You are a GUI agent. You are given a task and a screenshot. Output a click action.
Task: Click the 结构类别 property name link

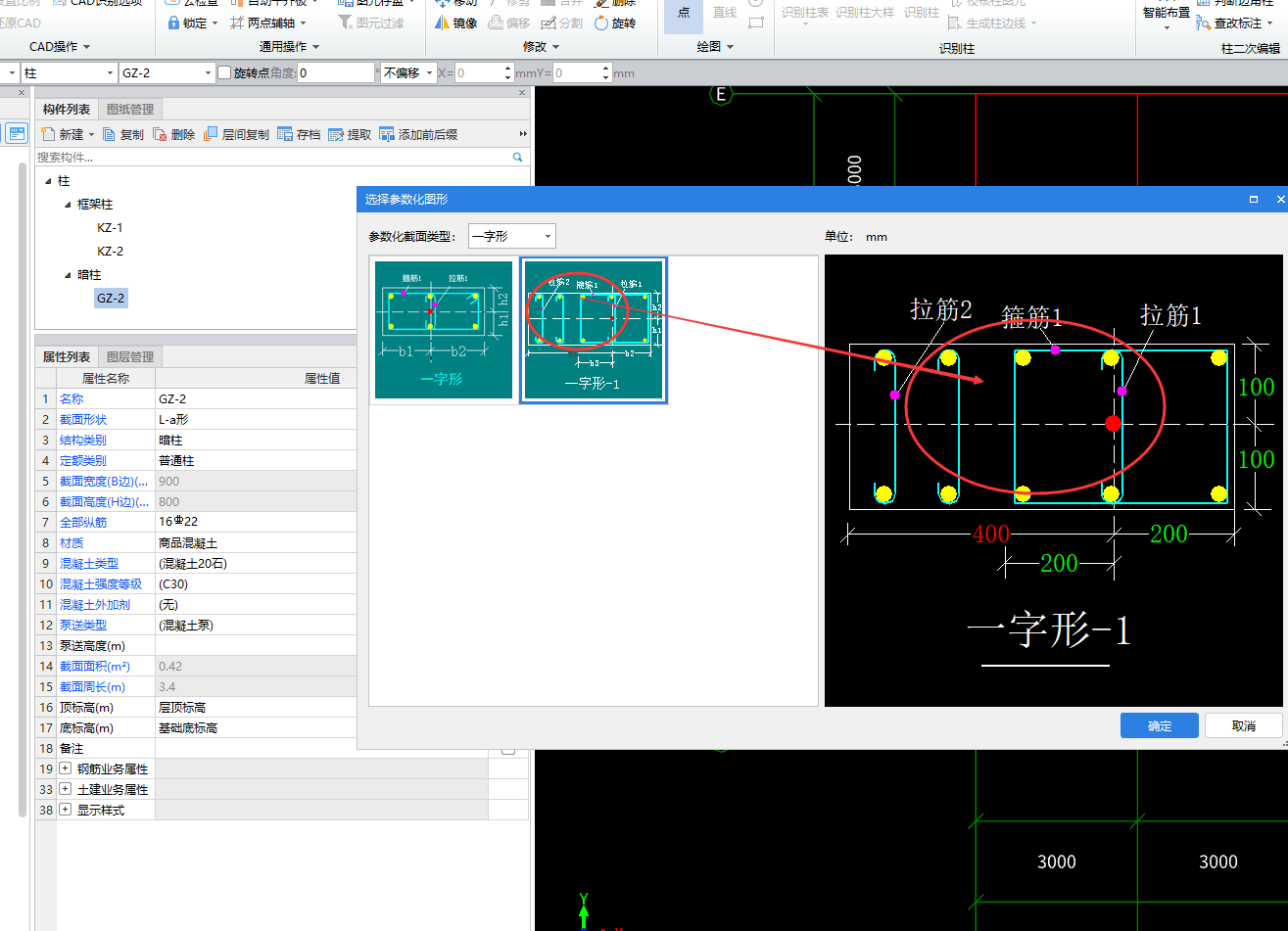coord(83,440)
